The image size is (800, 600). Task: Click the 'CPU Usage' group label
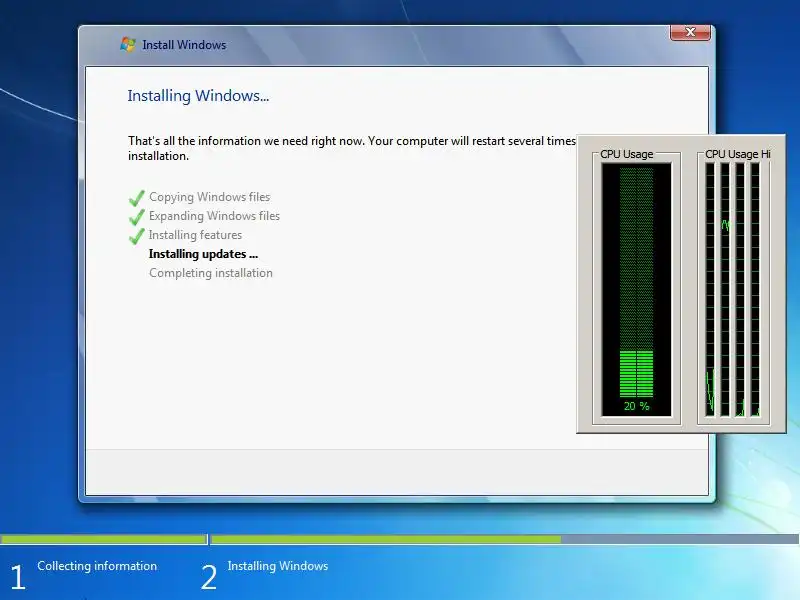[x=627, y=154]
